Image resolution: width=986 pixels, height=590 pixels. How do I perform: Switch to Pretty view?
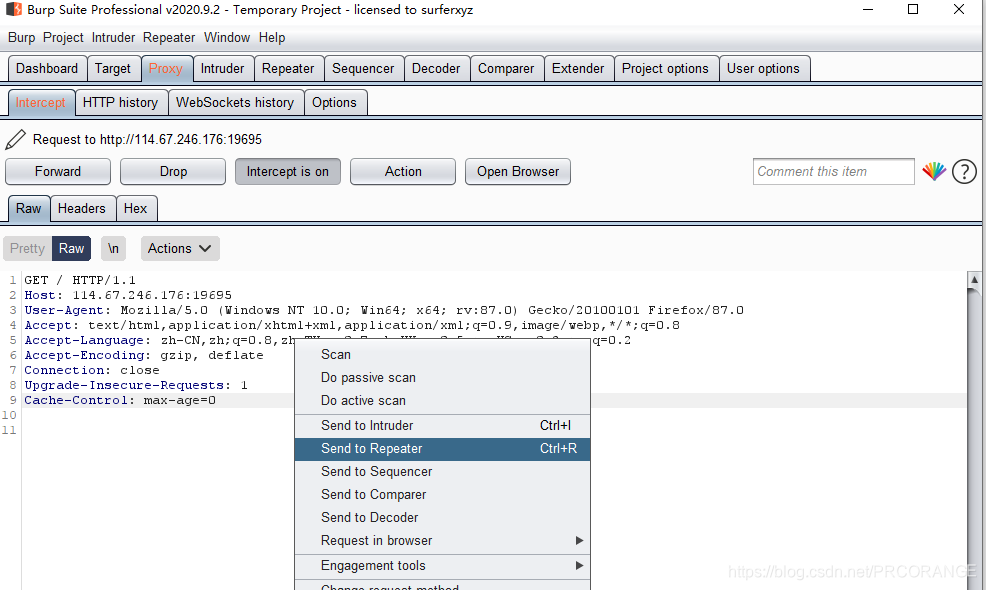pyautogui.click(x=27, y=248)
